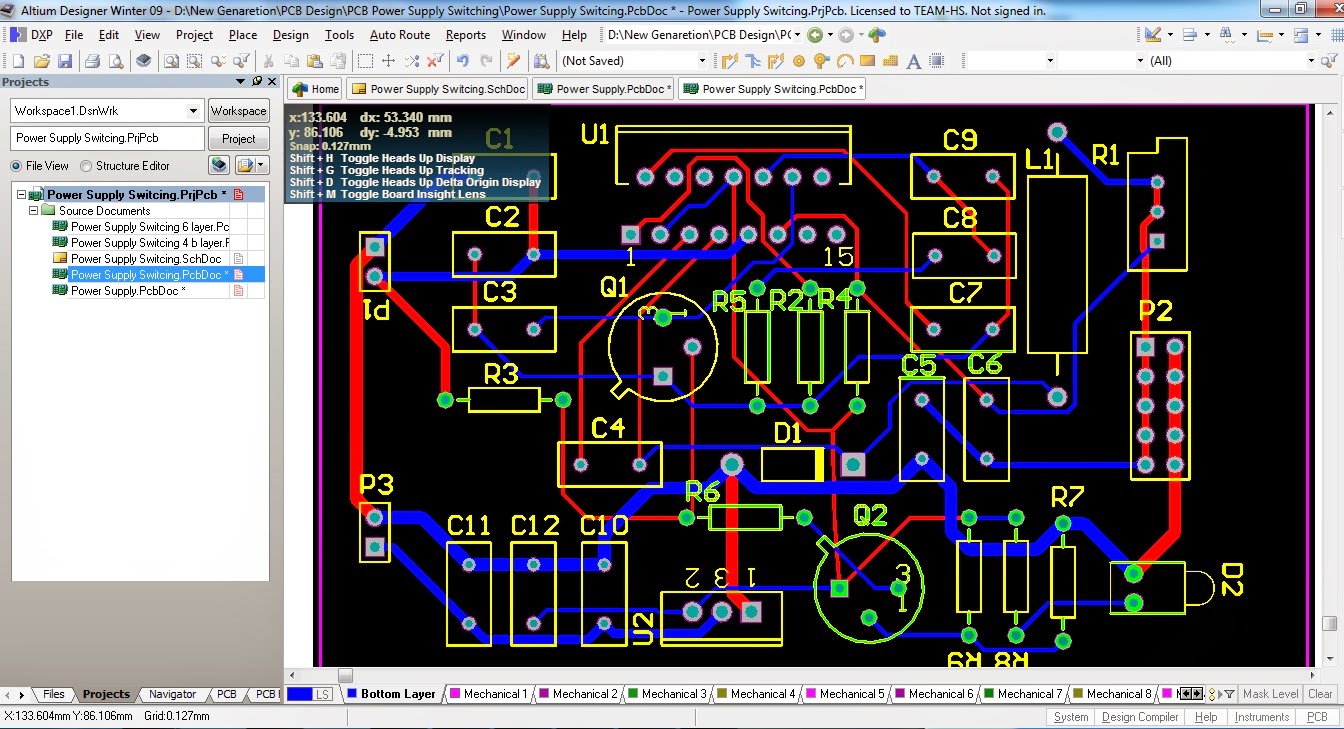1344x729 pixels.
Task: Save the active document with the floppy disk icon
Action: pos(65,61)
